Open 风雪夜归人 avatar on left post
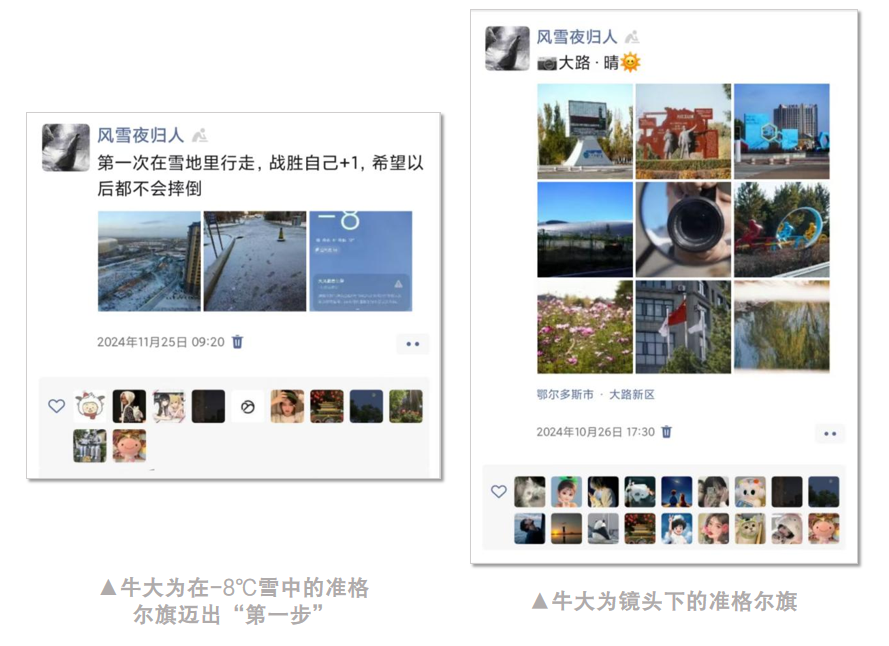The width and height of the screenshot is (889, 646). pos(66,147)
